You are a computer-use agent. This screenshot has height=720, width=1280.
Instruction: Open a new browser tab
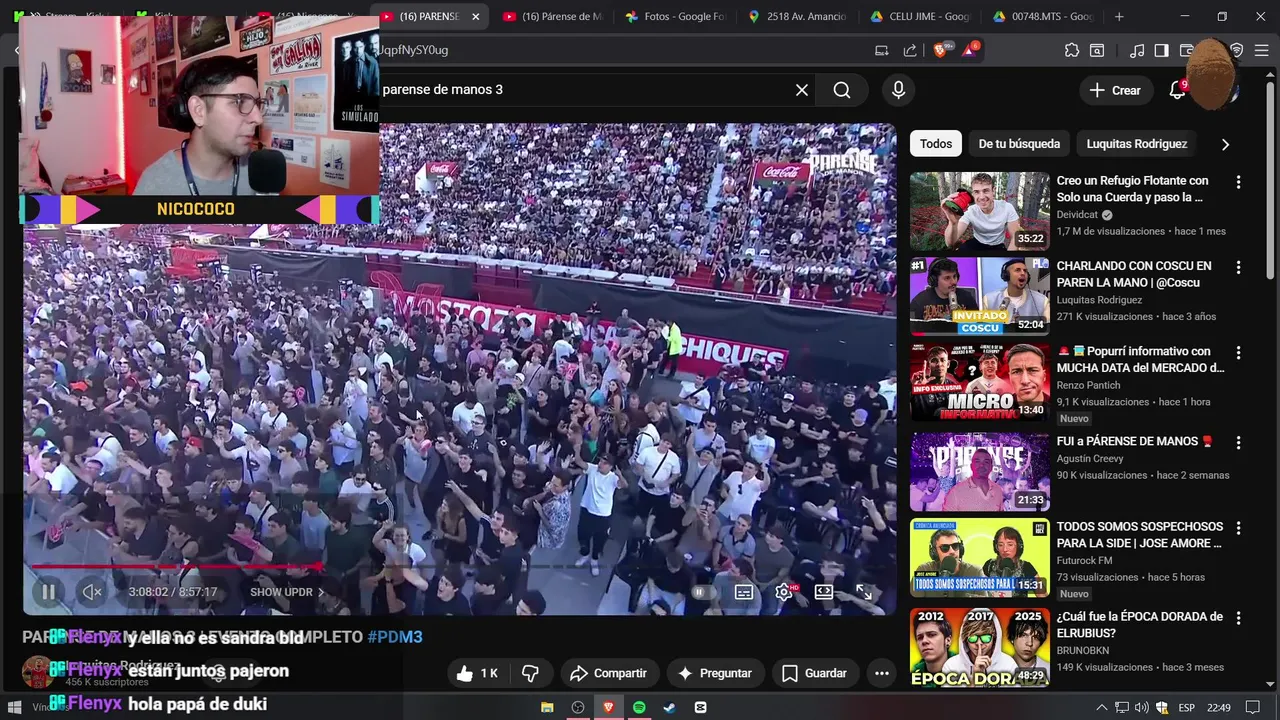tap(1119, 17)
